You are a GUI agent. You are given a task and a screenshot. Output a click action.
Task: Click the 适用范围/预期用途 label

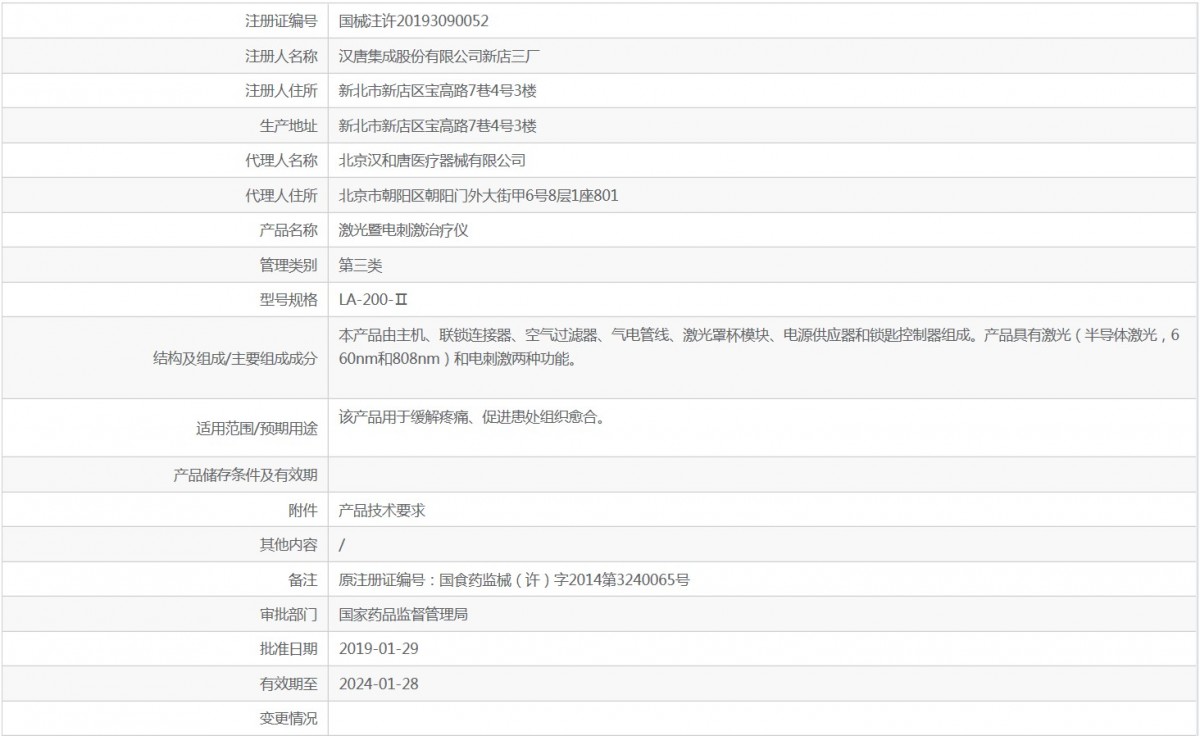(x=257, y=428)
